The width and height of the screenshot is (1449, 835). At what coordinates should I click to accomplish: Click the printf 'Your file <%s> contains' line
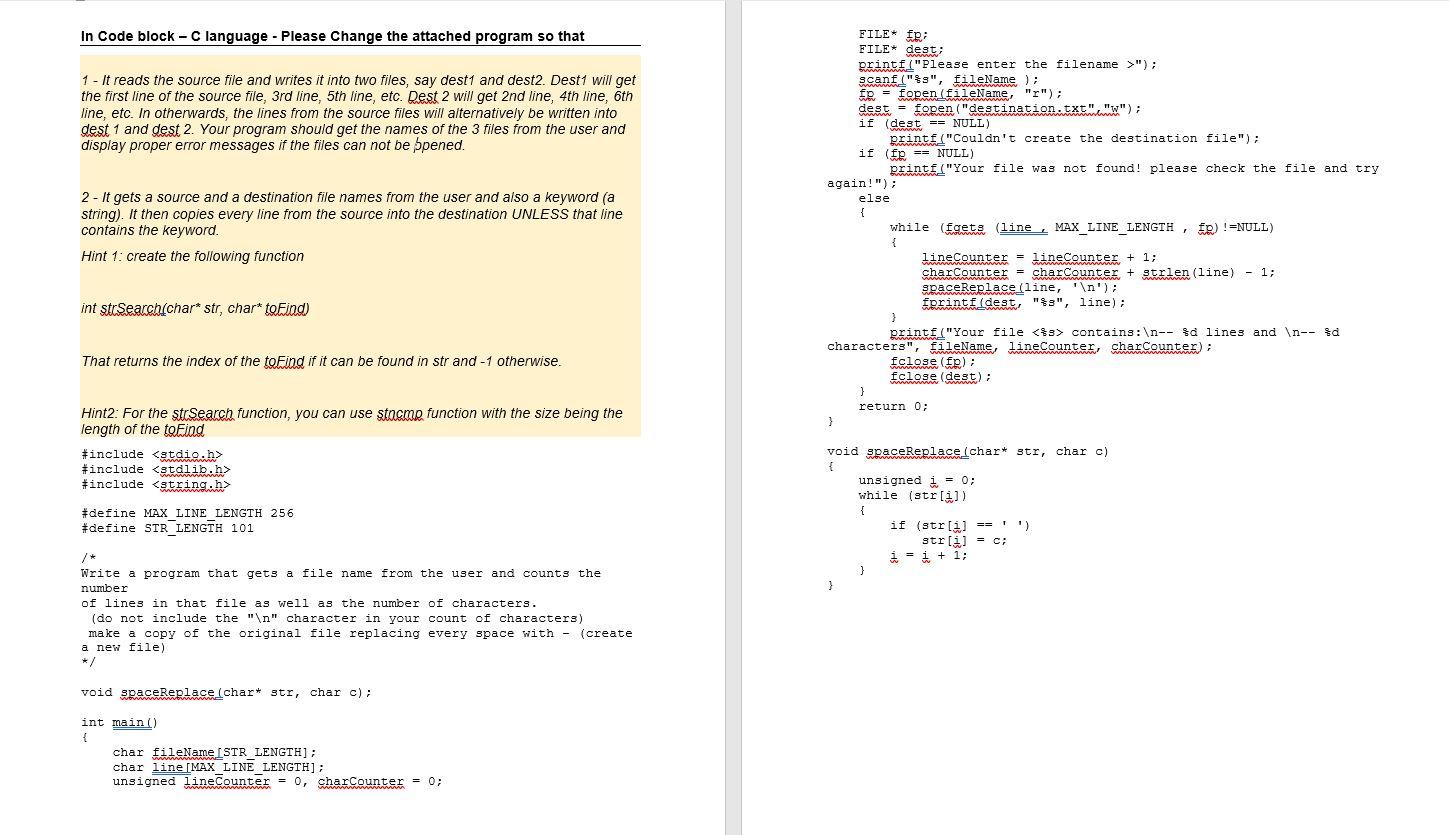click(1083, 339)
